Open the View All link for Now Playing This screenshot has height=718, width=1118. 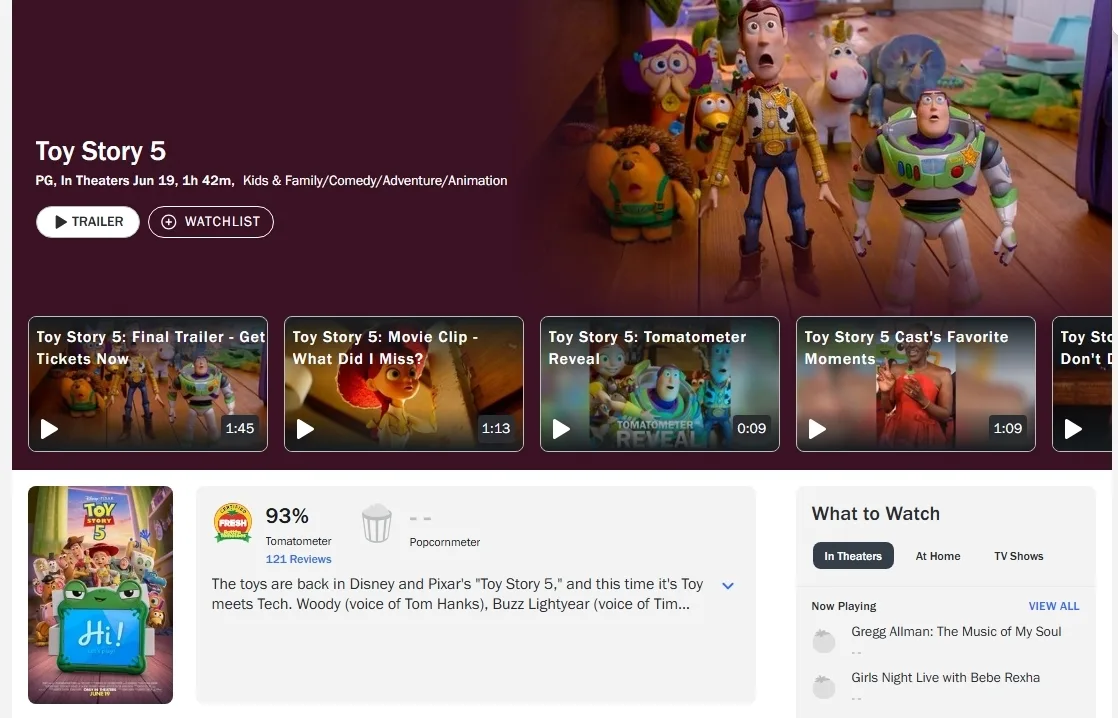click(x=1054, y=606)
